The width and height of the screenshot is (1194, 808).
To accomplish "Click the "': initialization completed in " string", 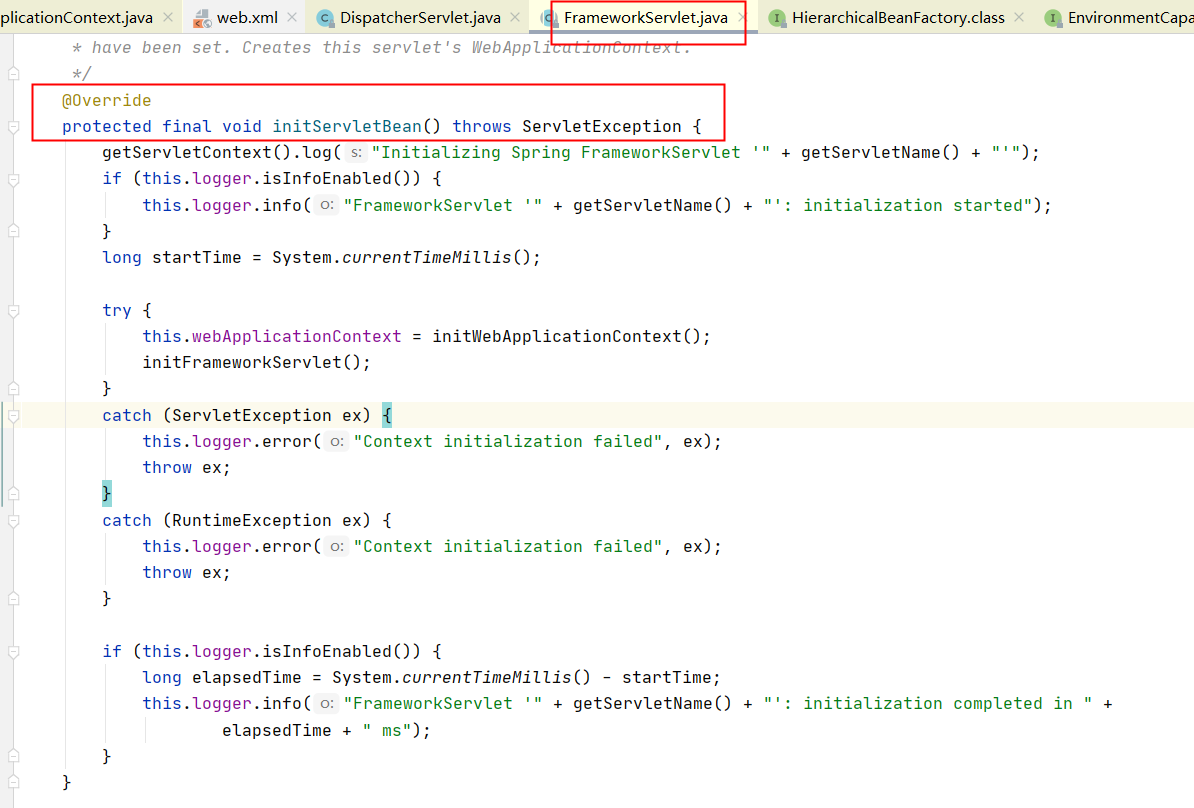I will (928, 704).
